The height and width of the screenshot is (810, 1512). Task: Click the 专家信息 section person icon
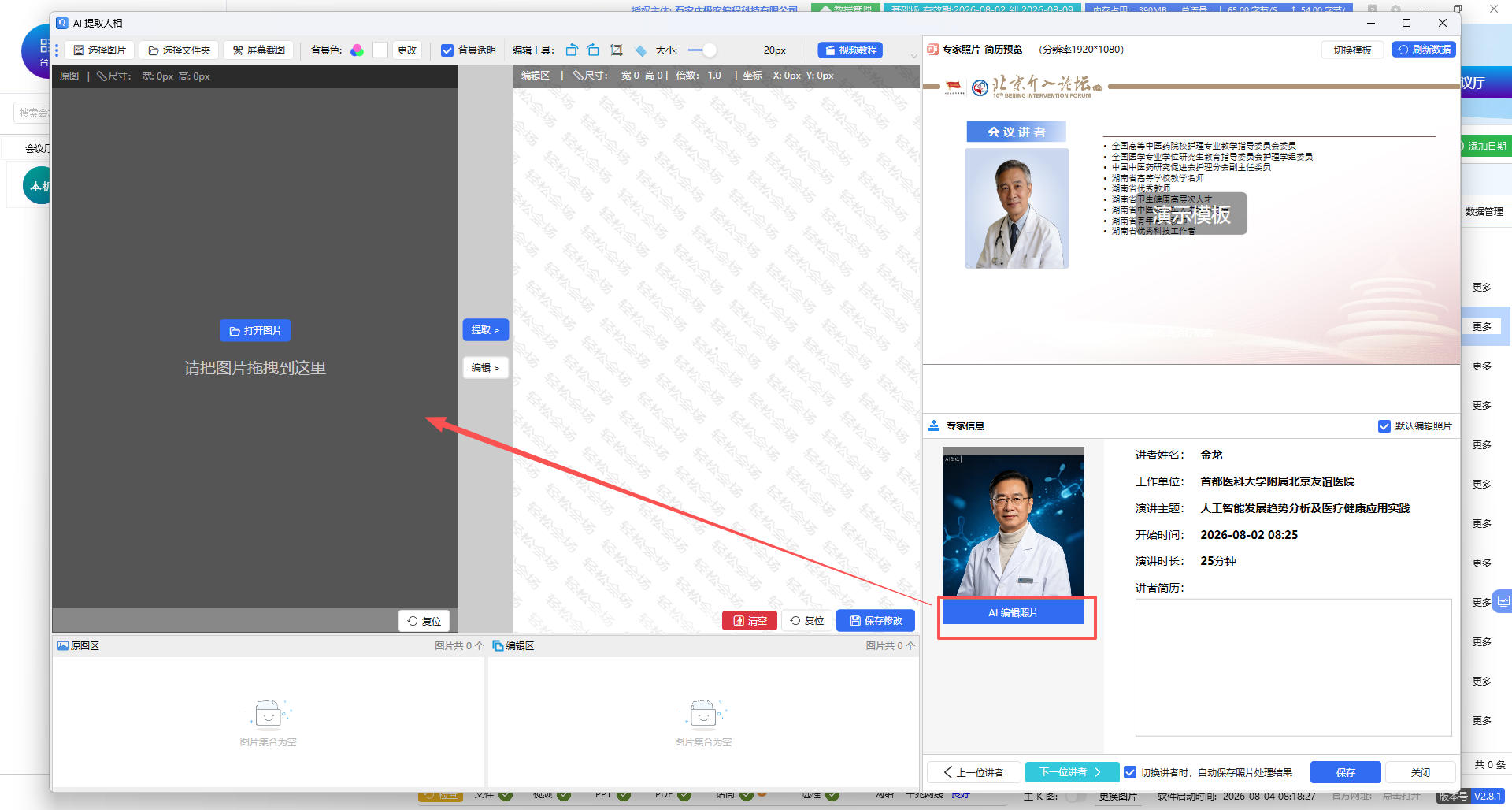934,426
